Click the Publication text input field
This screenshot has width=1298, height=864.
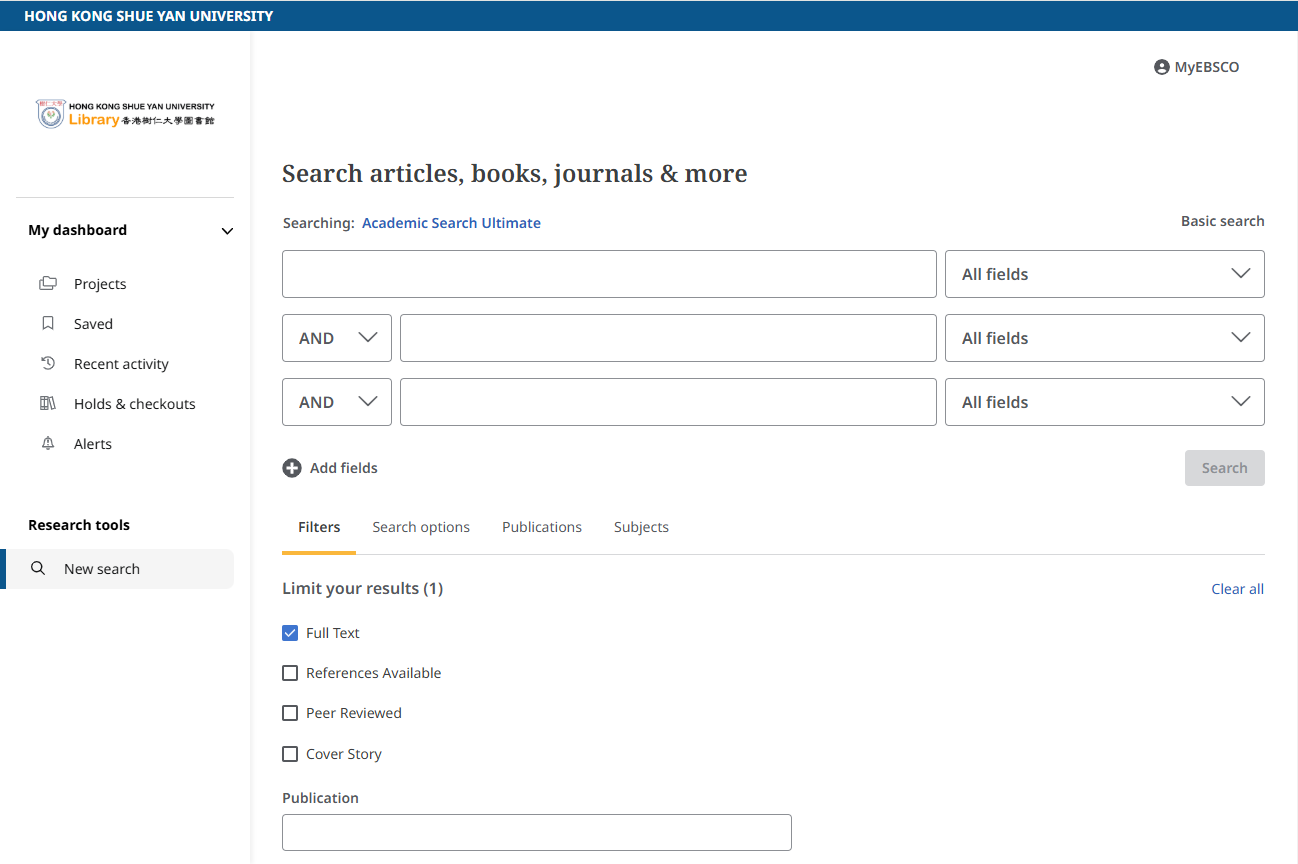tap(537, 832)
